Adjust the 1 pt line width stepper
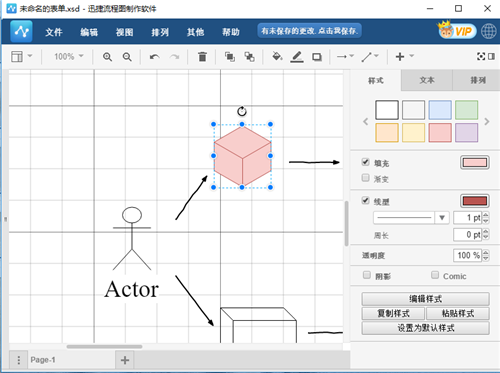The height and width of the screenshot is (373, 500). pos(486,218)
